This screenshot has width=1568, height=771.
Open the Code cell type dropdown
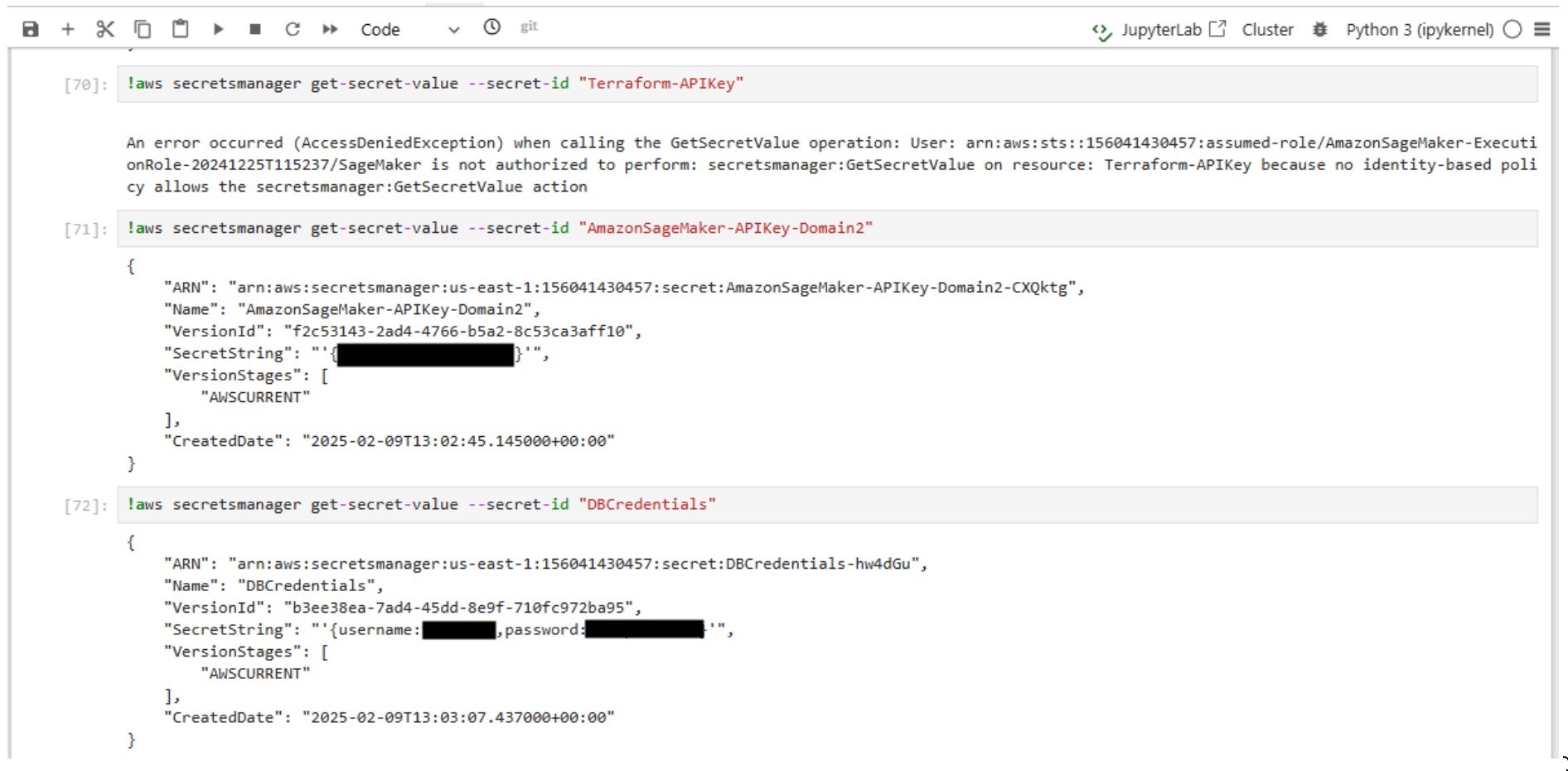[409, 30]
